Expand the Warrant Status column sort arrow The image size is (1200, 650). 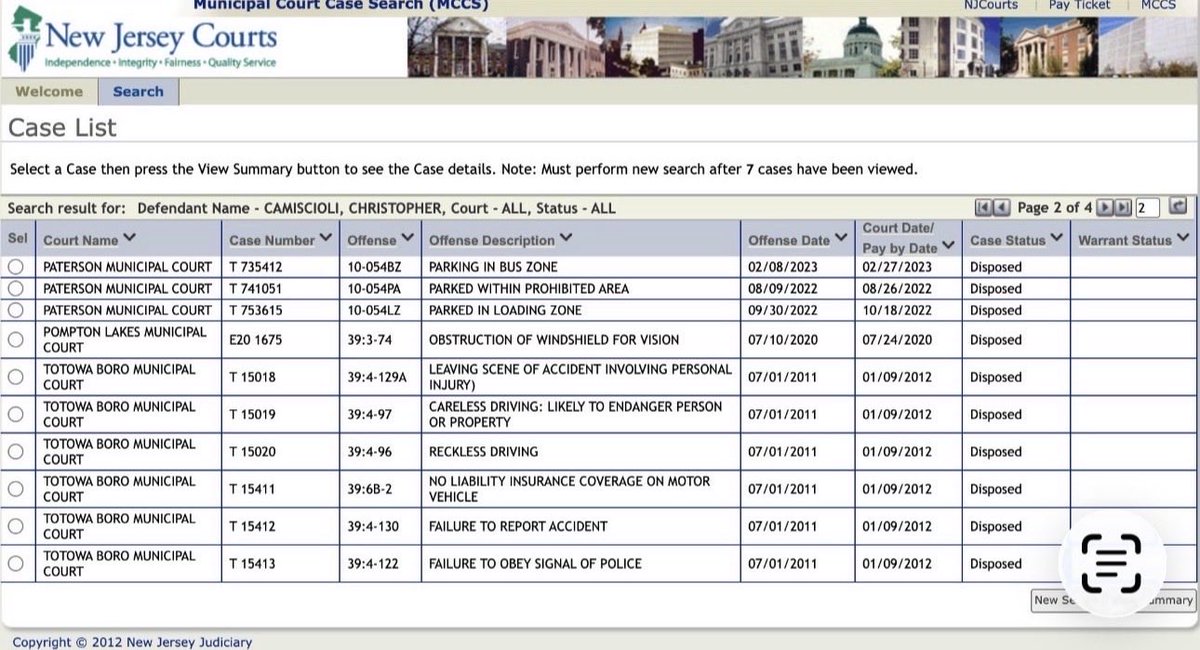1183,239
